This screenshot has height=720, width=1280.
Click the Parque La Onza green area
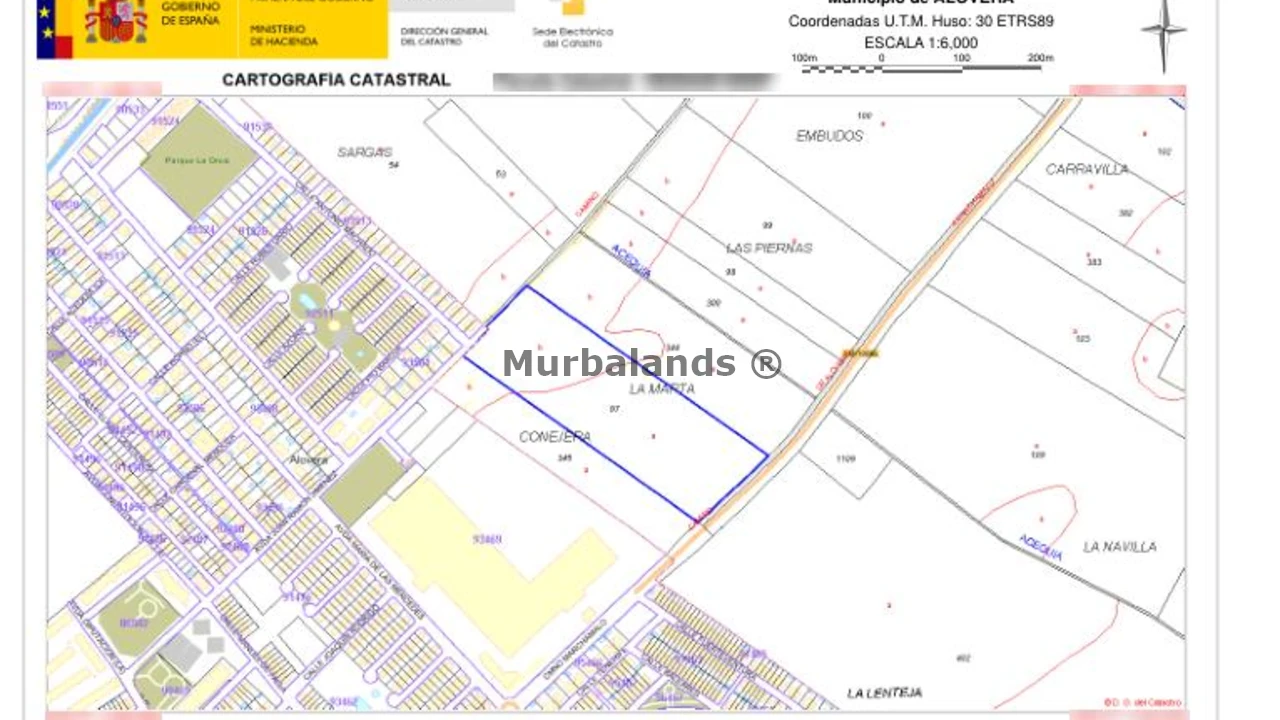point(198,162)
